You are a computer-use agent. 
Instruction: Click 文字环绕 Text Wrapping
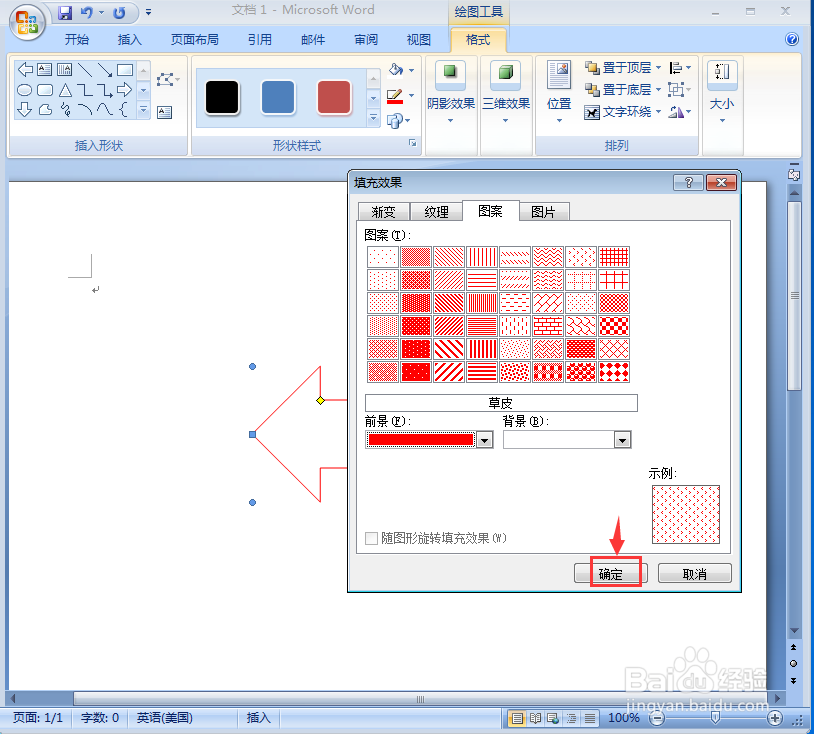618,112
